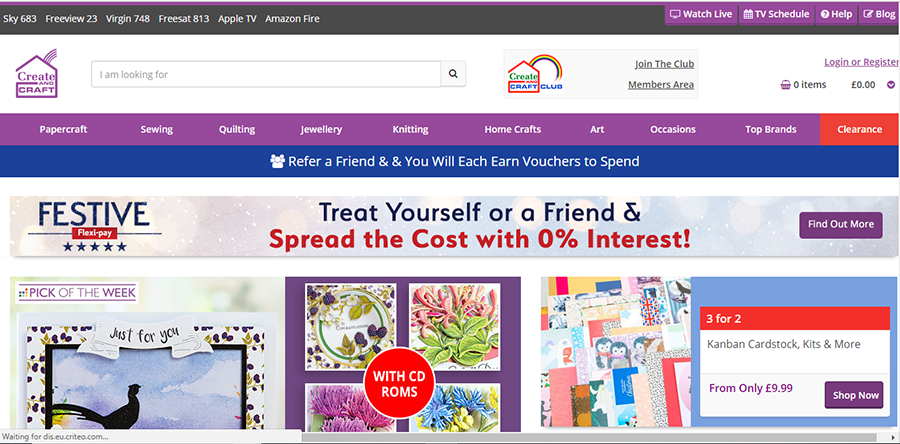Click the search magnifier icon button
Screen dimensions: 900x444
[x=453, y=74]
